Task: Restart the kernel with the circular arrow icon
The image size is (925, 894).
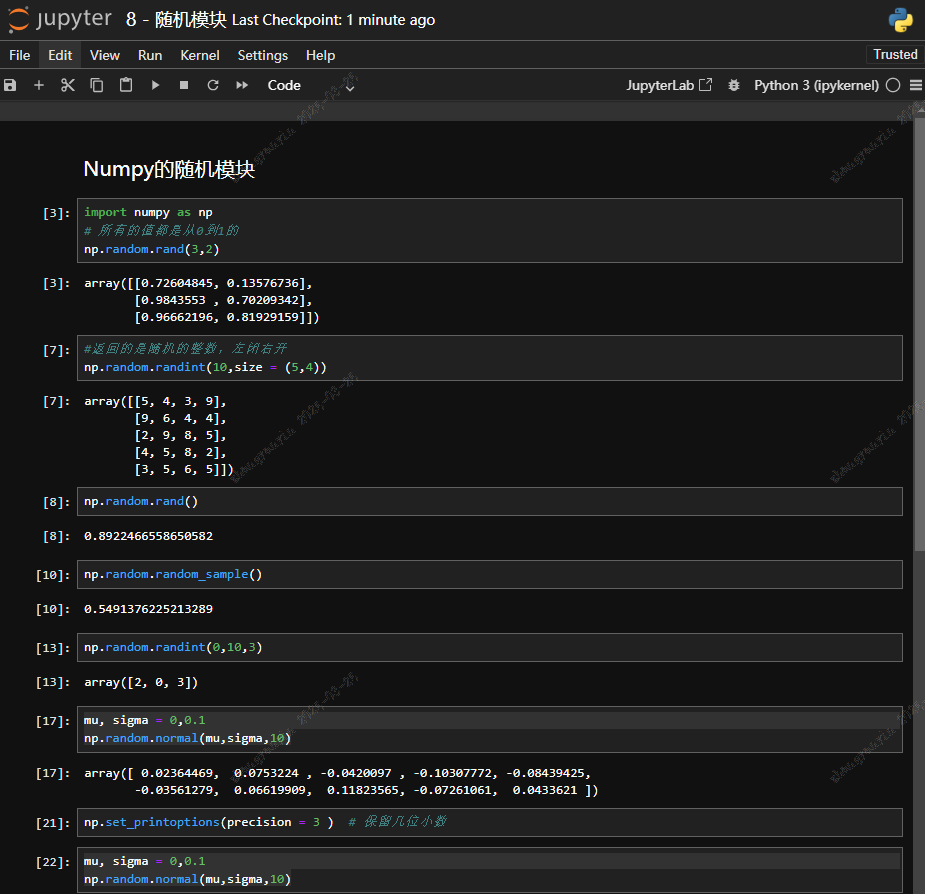Action: coord(213,86)
